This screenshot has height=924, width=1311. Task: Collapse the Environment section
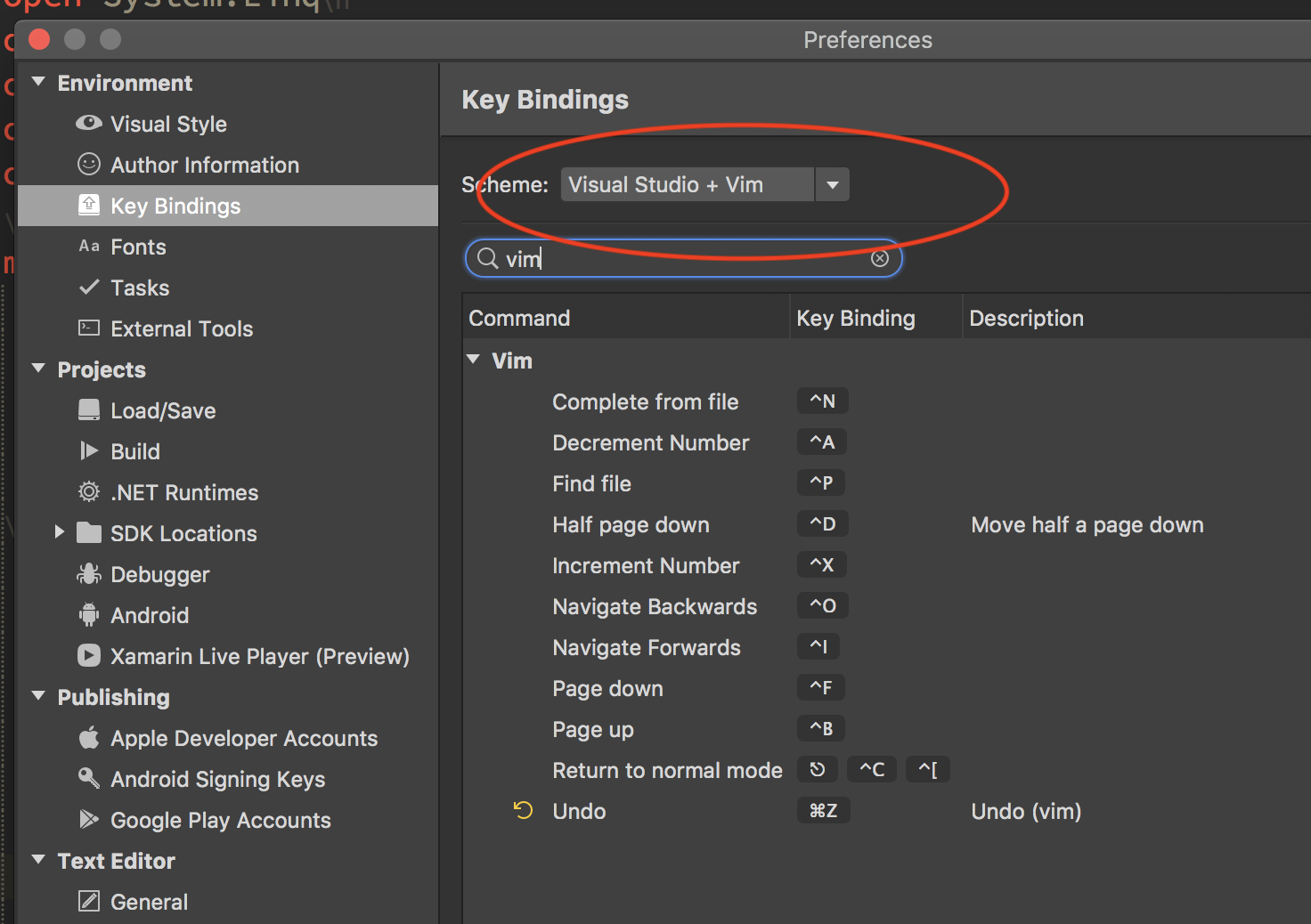click(38, 82)
